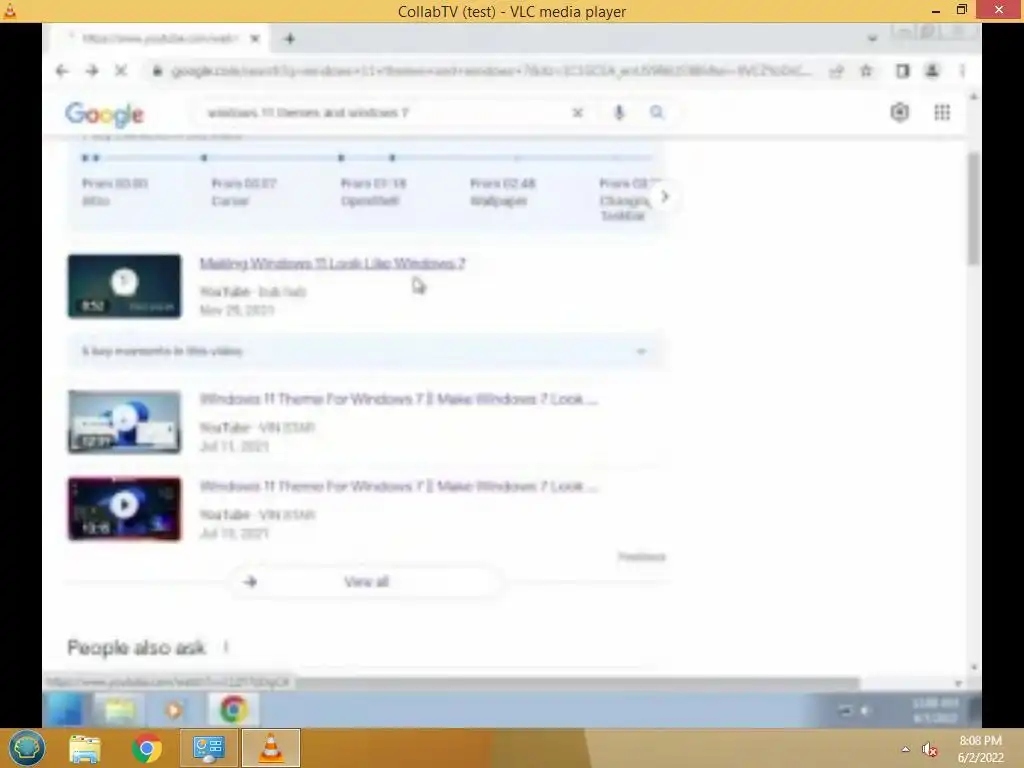
Task: Go forward with the browser forward arrow
Action: pos(92,71)
